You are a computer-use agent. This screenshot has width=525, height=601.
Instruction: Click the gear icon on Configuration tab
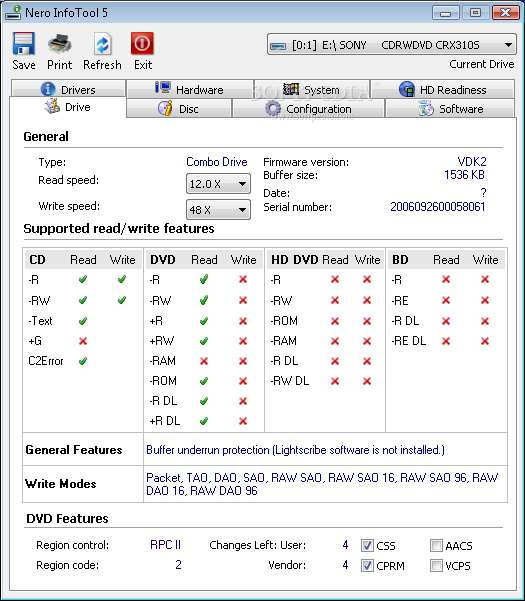[273, 108]
